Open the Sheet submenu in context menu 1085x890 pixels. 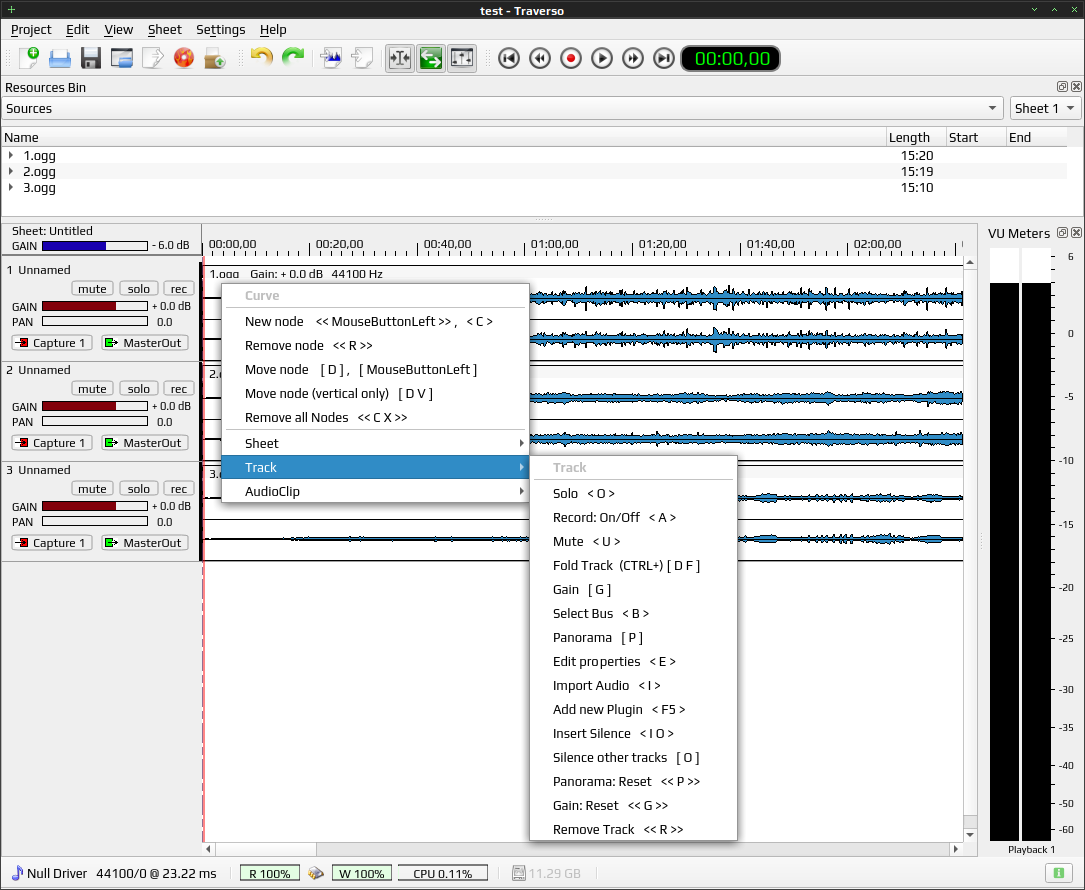pyautogui.click(x=375, y=444)
